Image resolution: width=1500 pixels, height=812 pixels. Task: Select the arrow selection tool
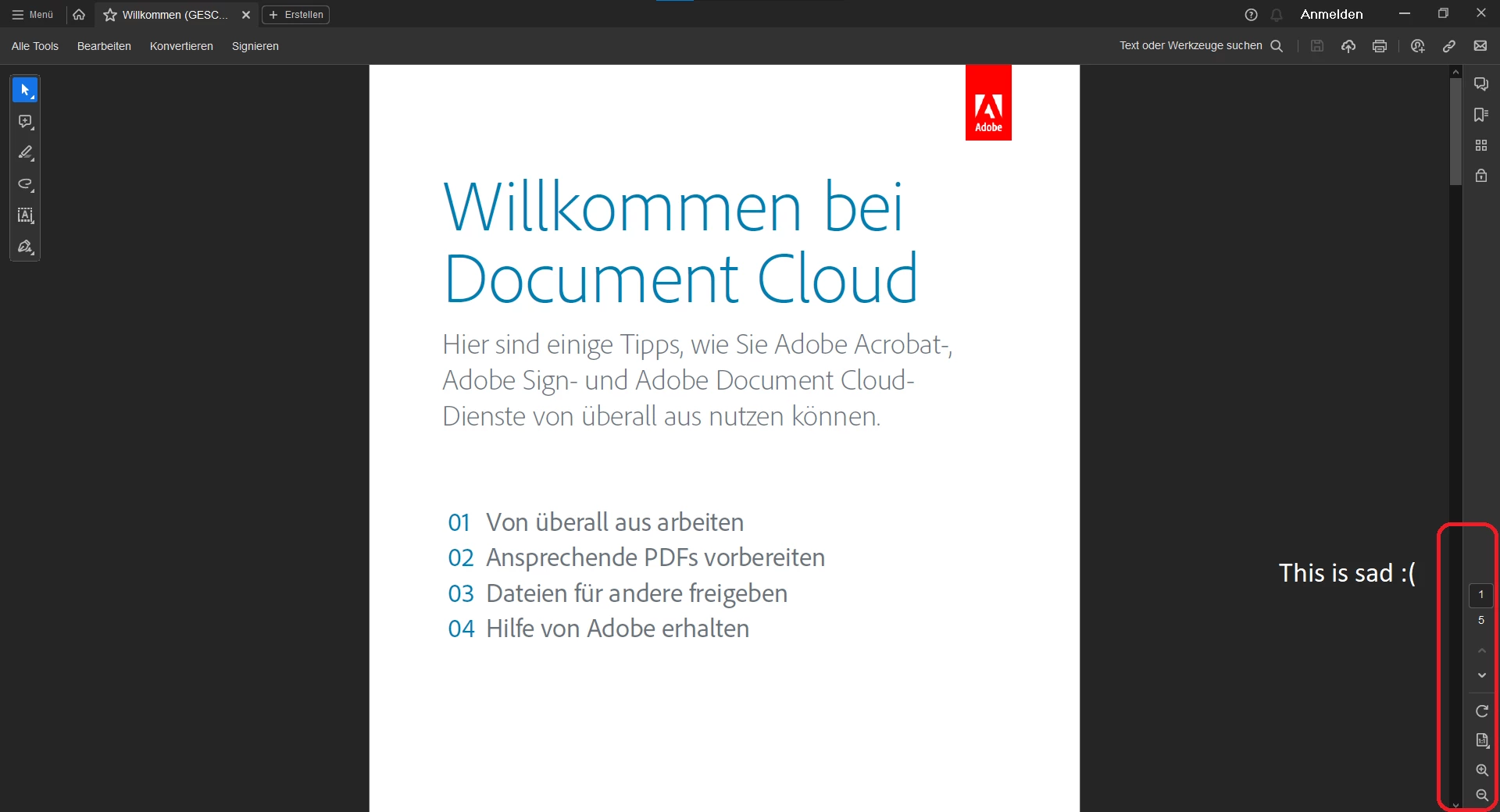coord(25,91)
